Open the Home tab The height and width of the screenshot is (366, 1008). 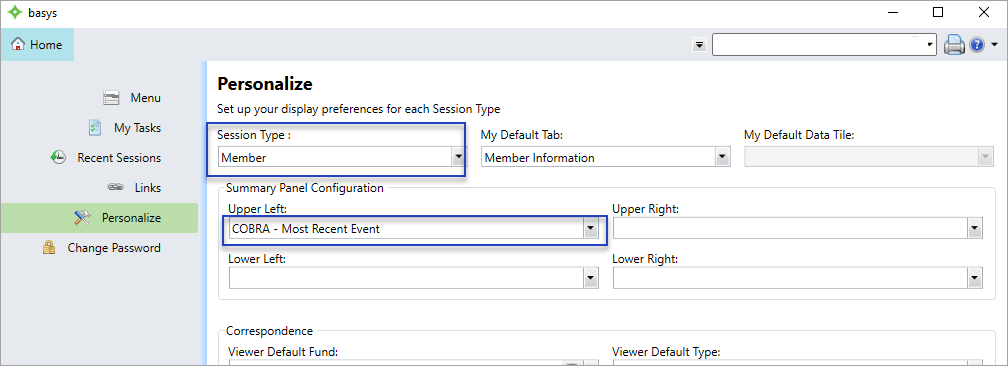tap(37, 44)
